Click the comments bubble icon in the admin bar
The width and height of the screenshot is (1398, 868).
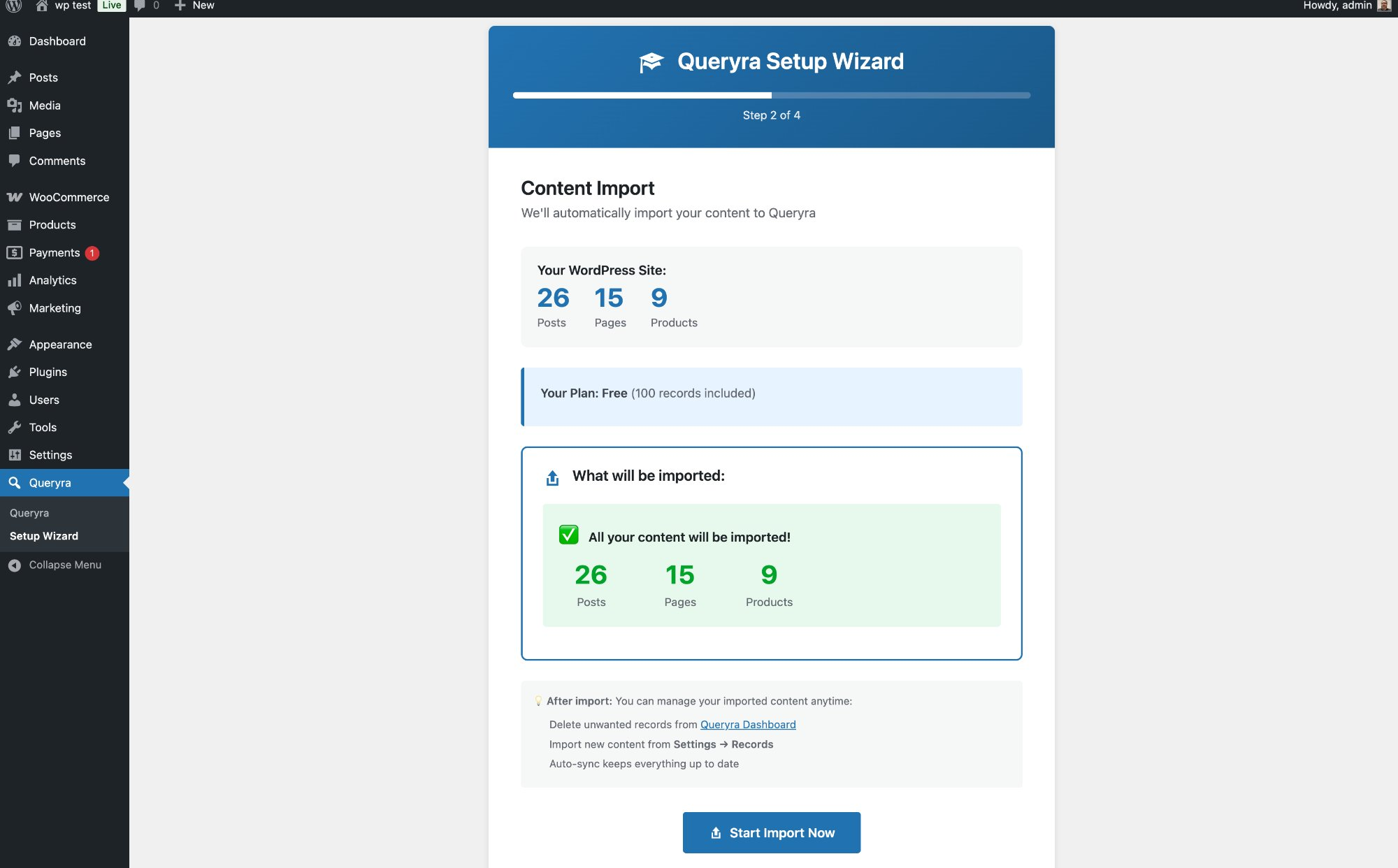click(140, 6)
